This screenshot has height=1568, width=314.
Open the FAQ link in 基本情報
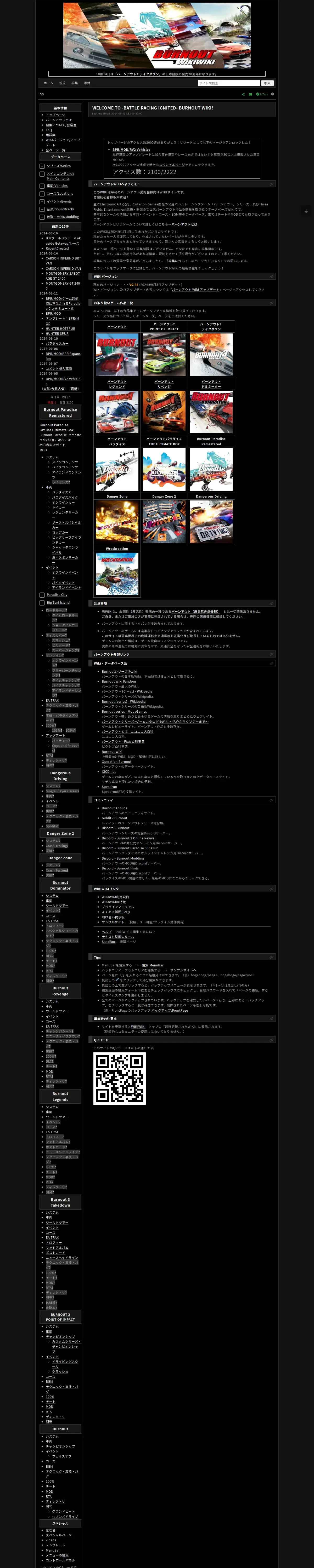[49, 130]
